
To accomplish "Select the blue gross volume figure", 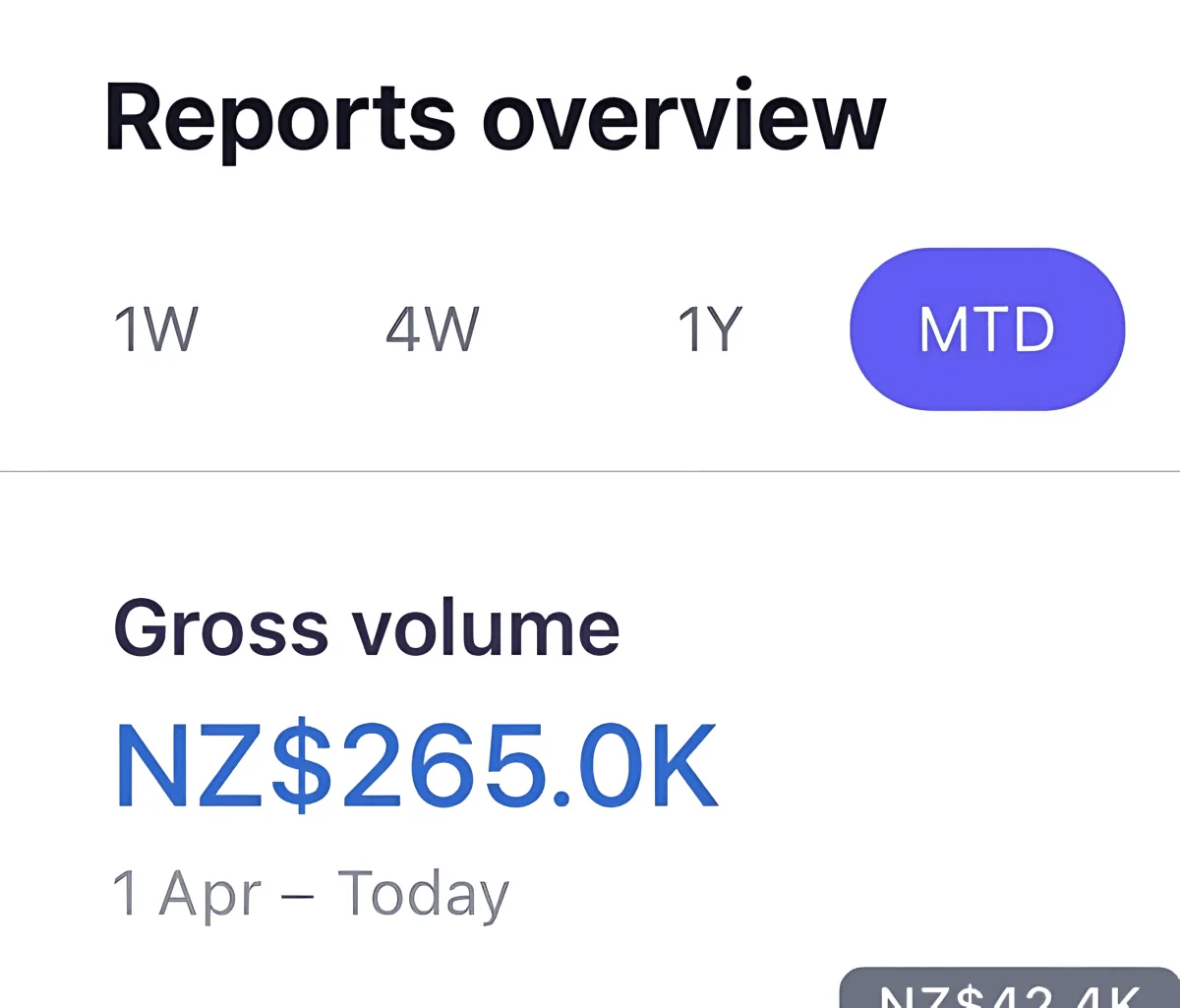I will pyautogui.click(x=418, y=766).
